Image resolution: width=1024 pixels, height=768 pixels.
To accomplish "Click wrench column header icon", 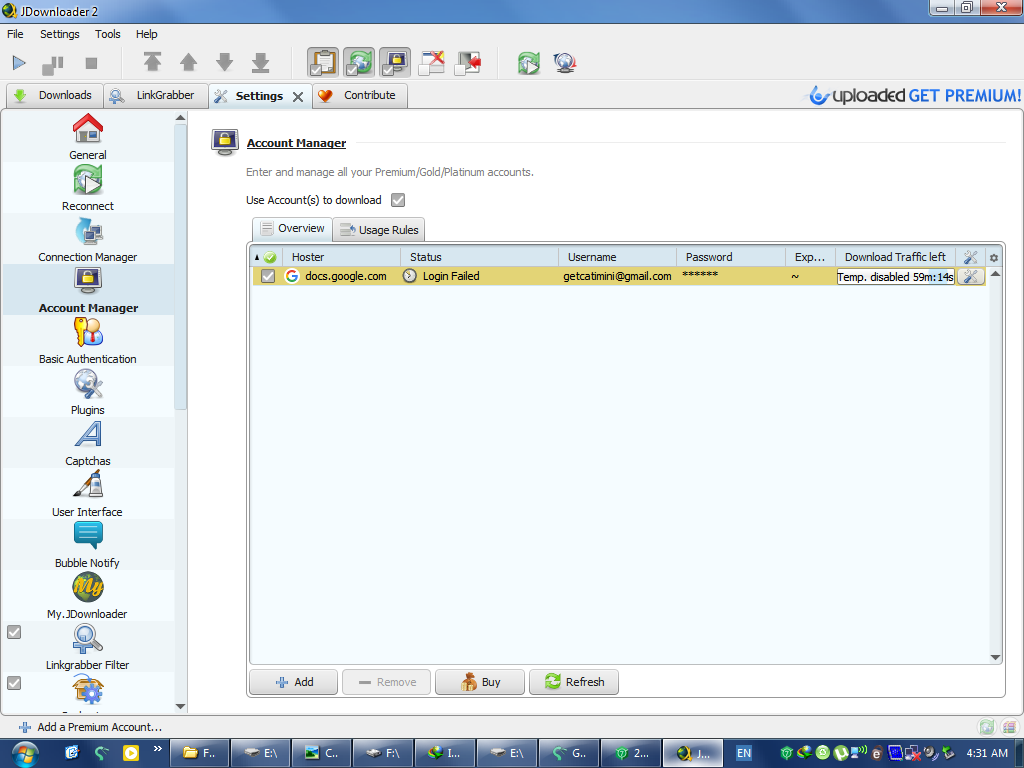I will pos(970,257).
